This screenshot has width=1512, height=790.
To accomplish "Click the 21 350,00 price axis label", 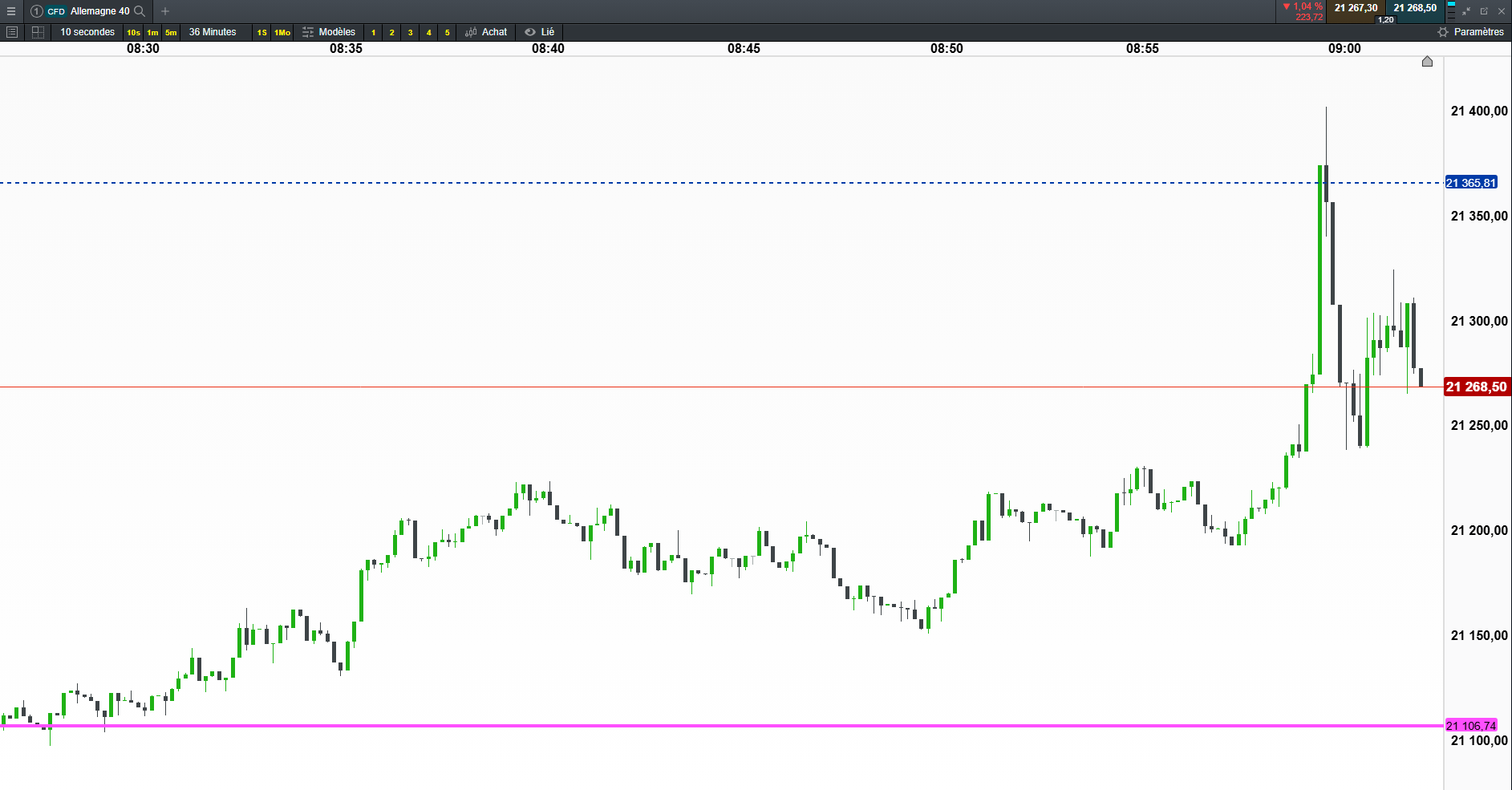I will click(x=1479, y=216).
